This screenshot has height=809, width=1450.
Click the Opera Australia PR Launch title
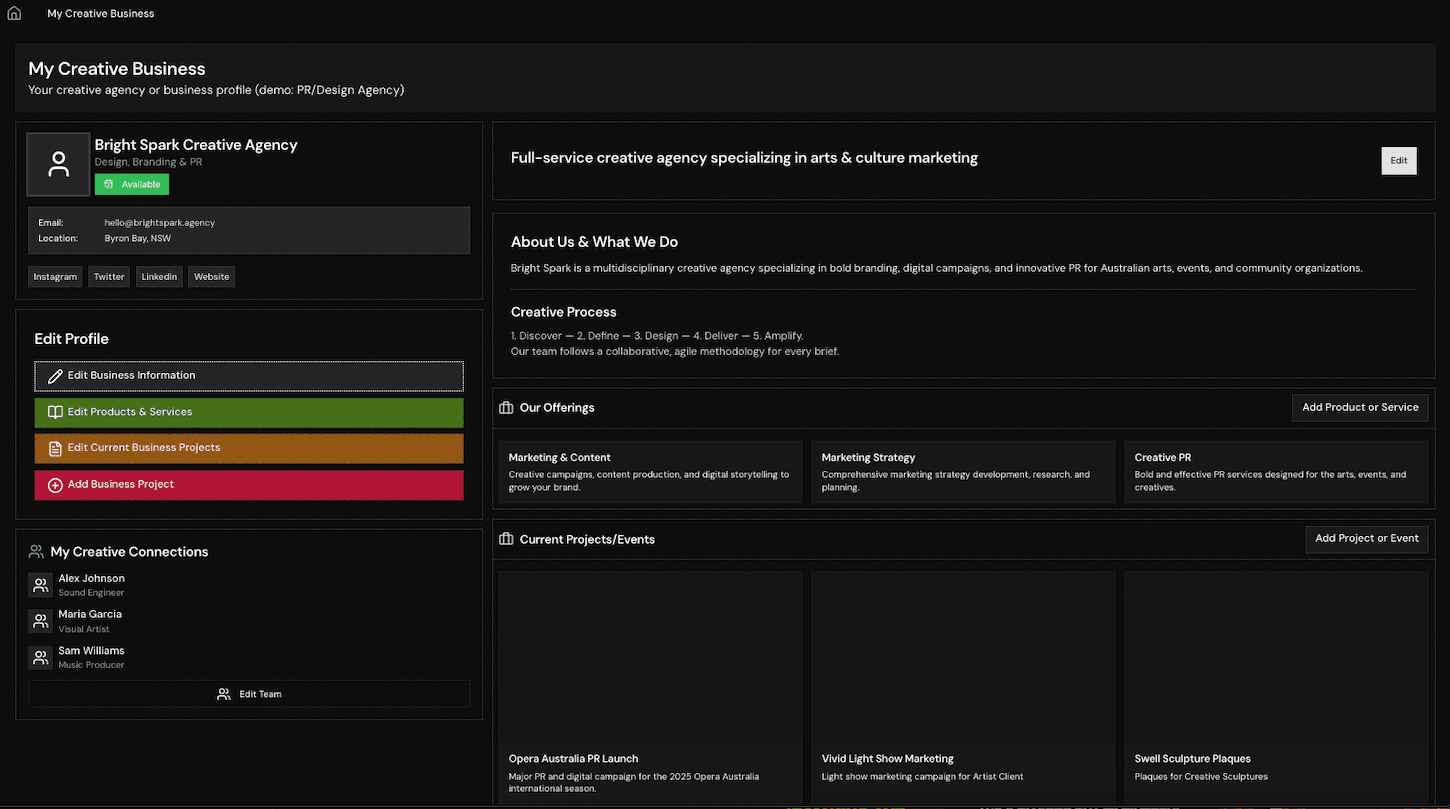click(573, 759)
